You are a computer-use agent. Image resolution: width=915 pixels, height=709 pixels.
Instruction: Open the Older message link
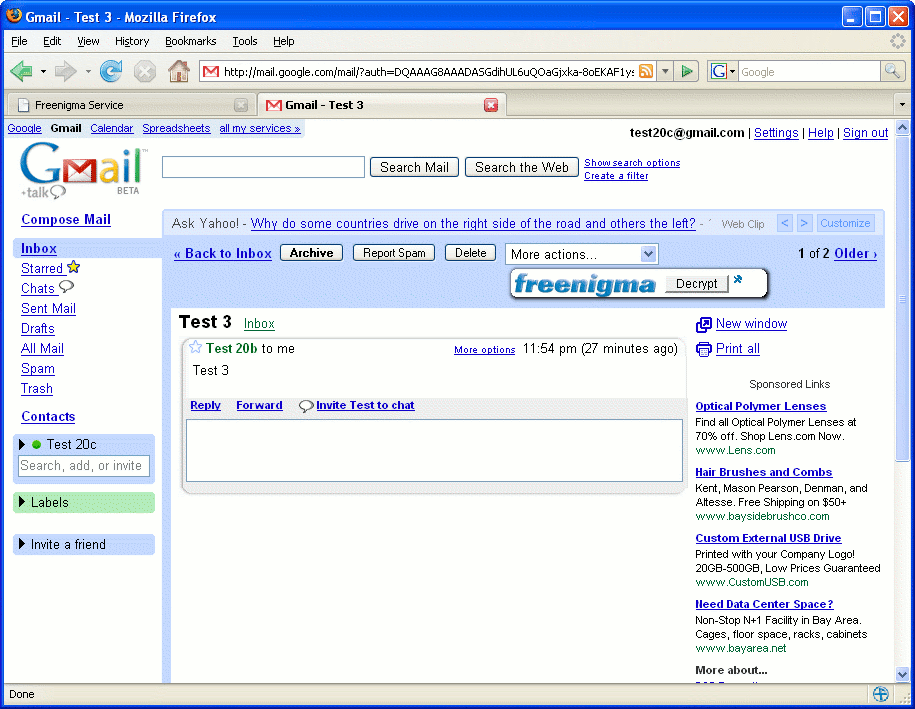[855, 254]
